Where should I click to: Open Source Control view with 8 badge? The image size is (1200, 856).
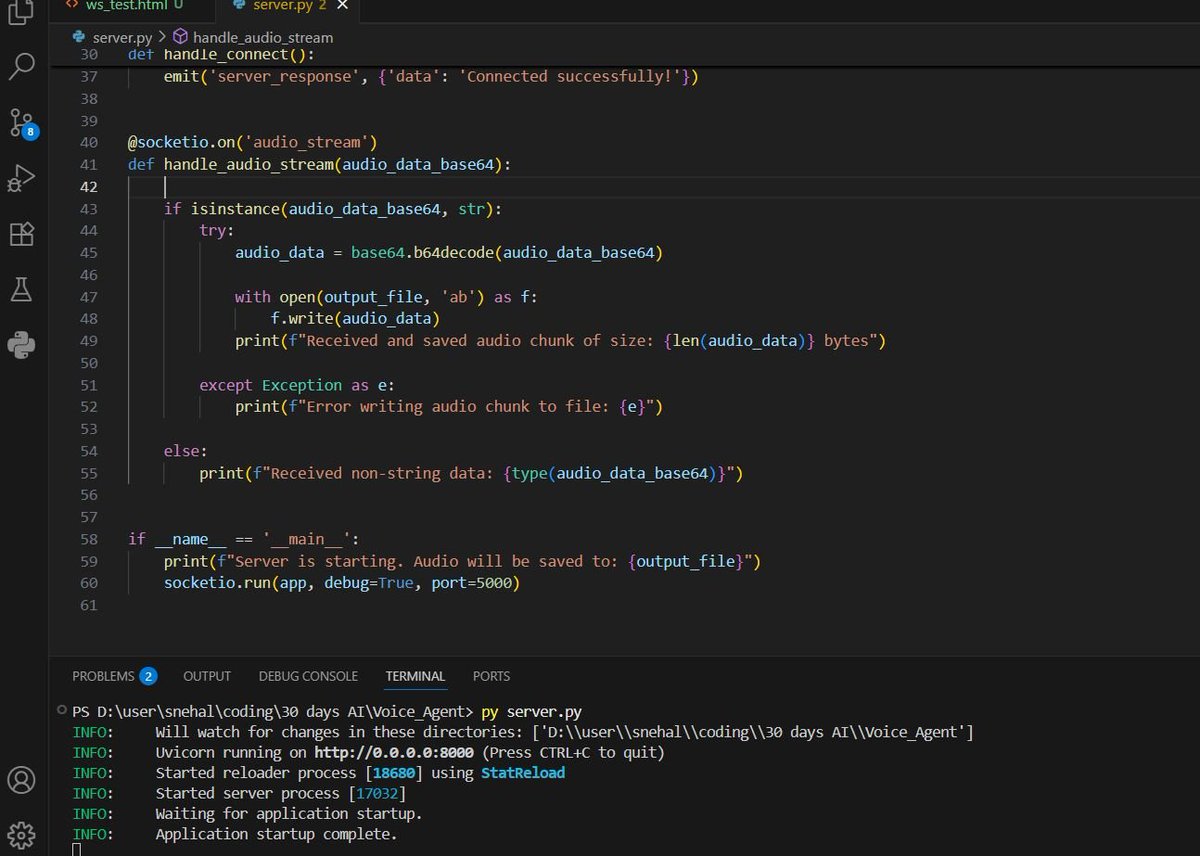(21, 123)
